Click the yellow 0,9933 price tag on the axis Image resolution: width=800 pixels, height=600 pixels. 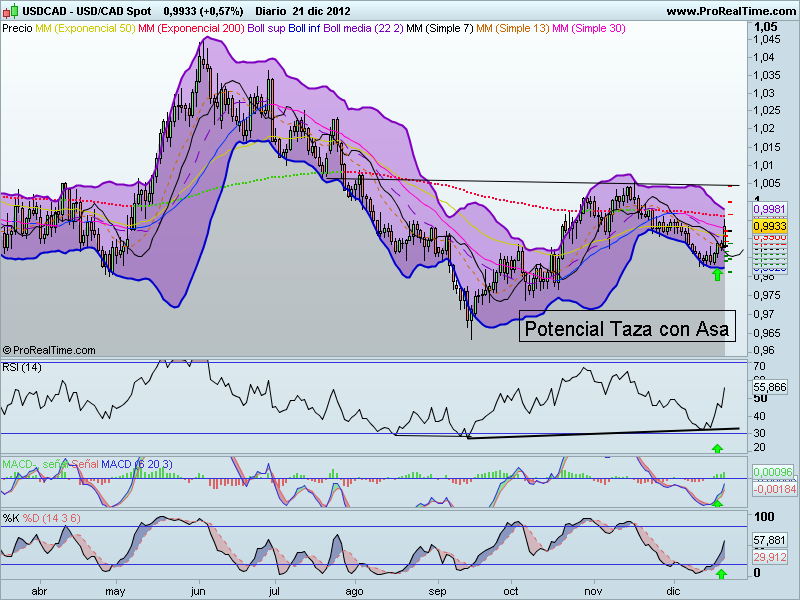(770, 228)
